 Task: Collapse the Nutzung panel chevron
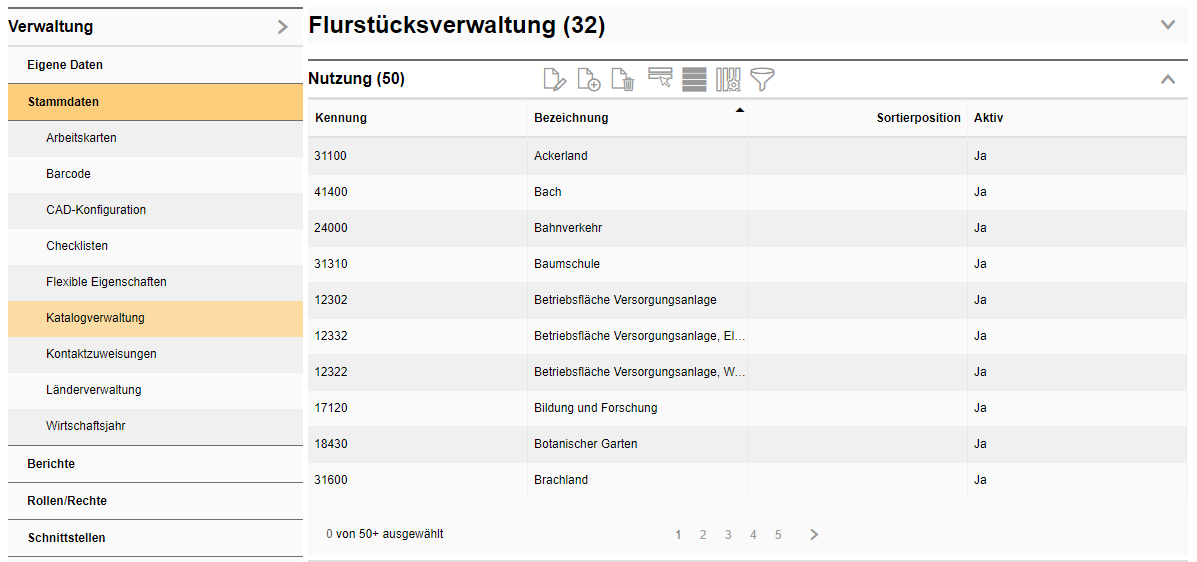click(1167, 79)
